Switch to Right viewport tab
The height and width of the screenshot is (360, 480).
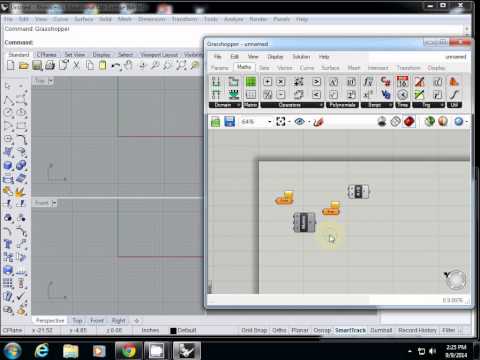click(118, 321)
